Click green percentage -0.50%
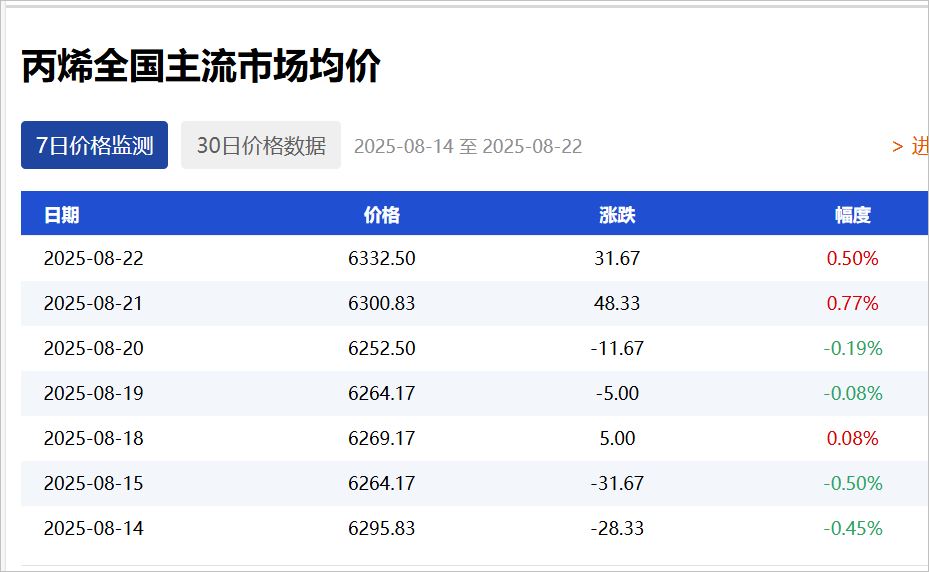 tap(853, 484)
